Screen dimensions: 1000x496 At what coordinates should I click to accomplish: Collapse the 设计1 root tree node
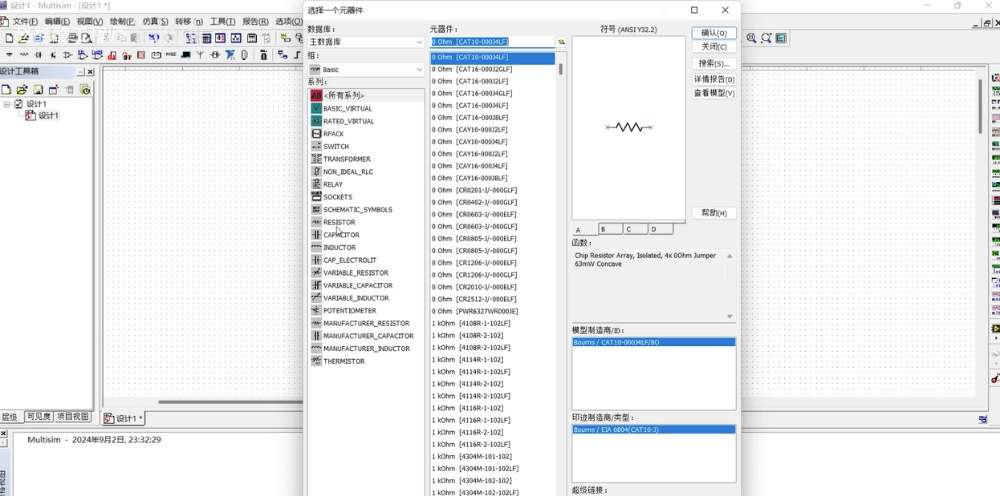pos(6,103)
